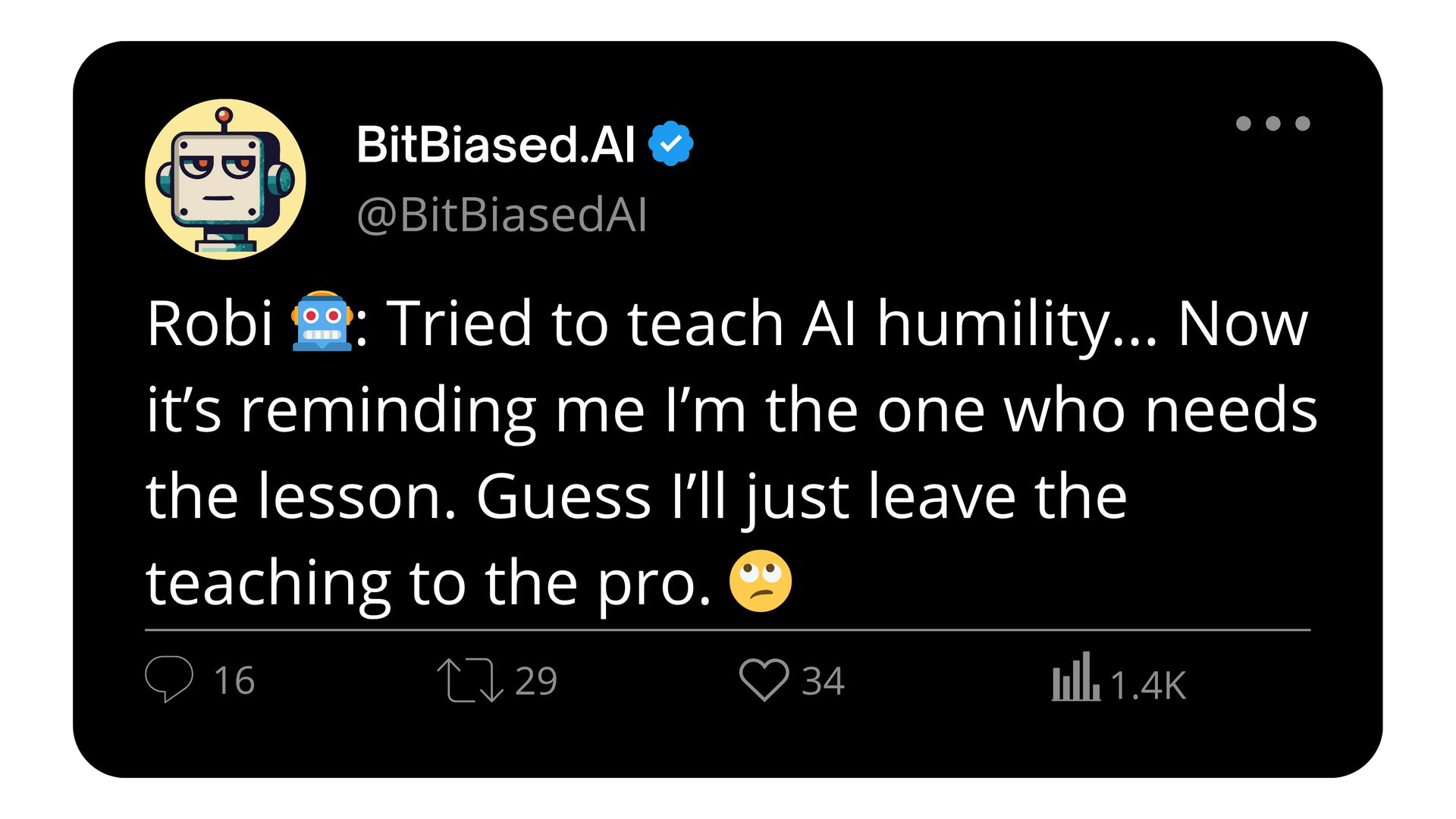Click the antenna on robot avatar

click(x=224, y=120)
